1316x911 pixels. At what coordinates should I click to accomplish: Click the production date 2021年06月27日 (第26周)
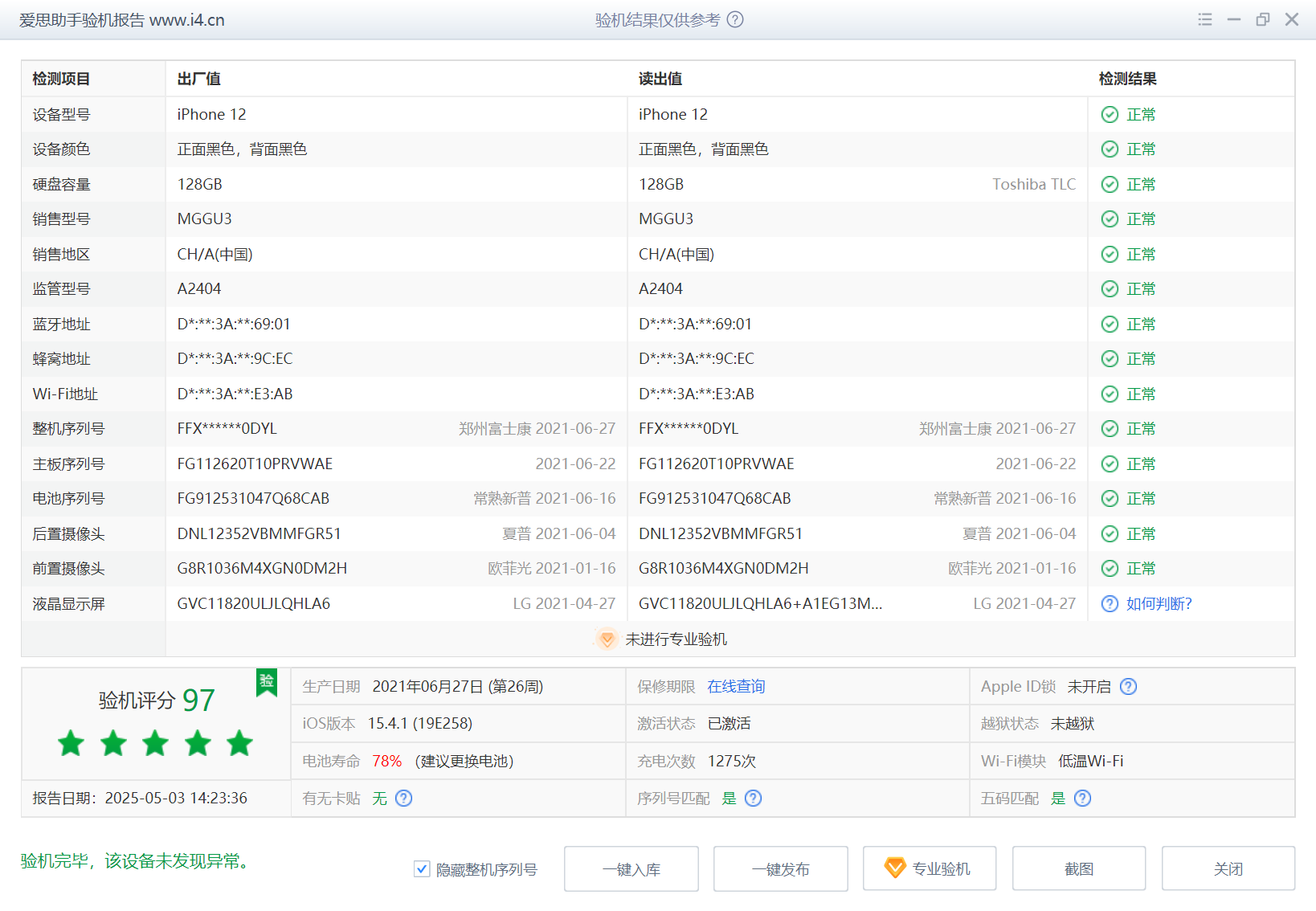coord(458,687)
